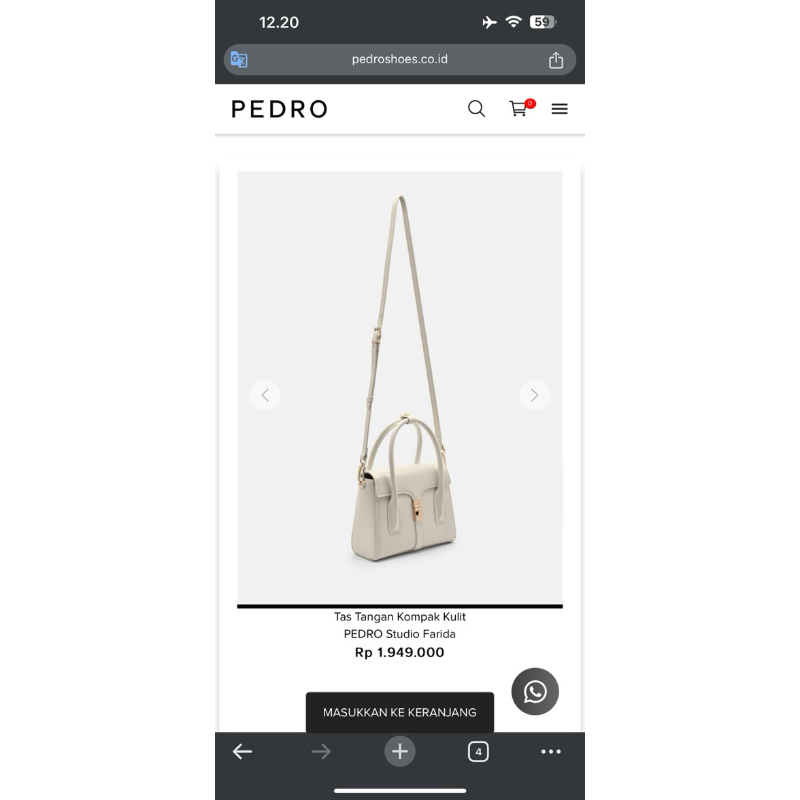This screenshot has height=800, width=800.
Task: Show previous product image
Action: pos(265,395)
